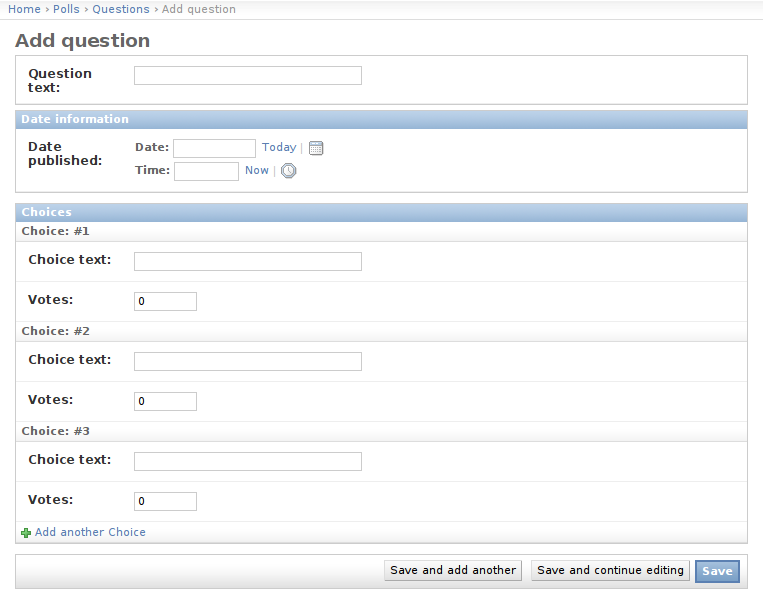Click the Home breadcrumb link
Image resolution: width=763 pixels, height=598 pixels.
click(x=24, y=9)
